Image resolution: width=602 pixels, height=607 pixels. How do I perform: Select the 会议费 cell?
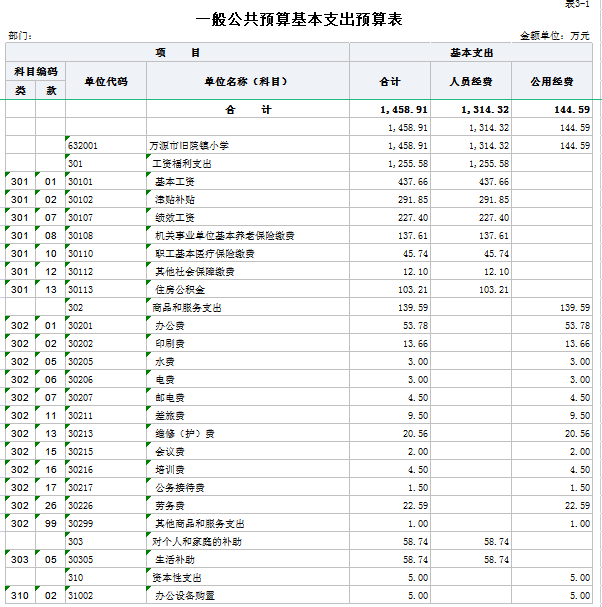[x=248, y=451]
